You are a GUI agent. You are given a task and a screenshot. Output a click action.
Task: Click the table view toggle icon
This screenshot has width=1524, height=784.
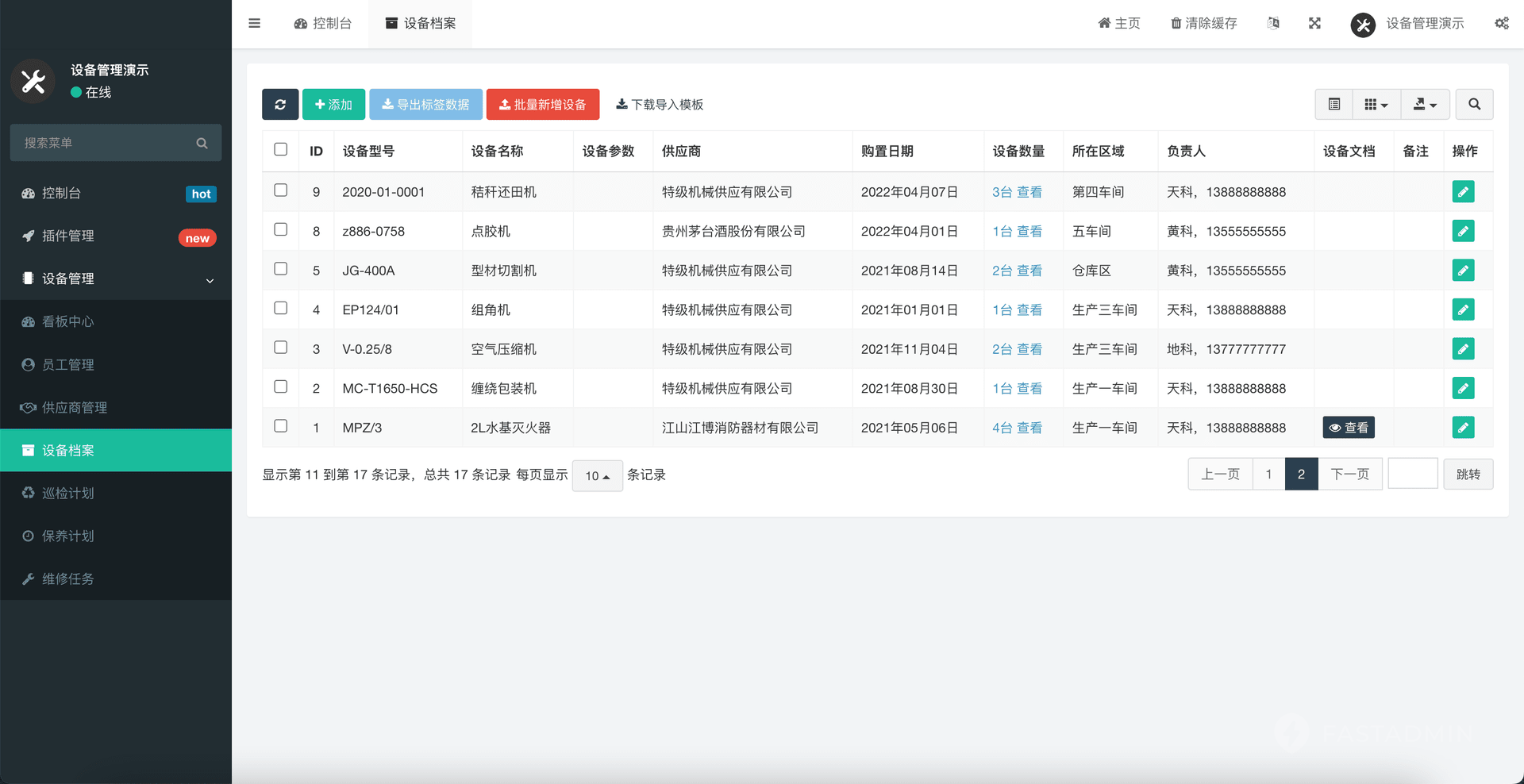[x=1334, y=104]
